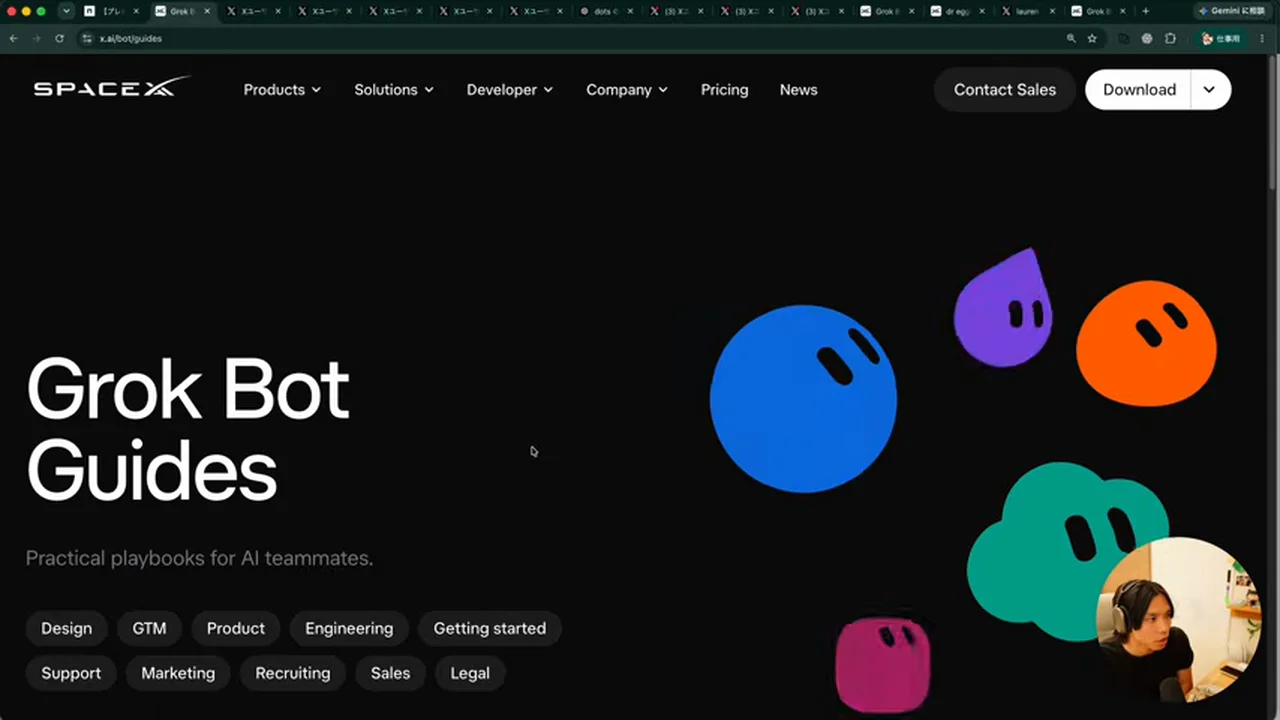
Task: Open the Developer dropdown
Action: (x=510, y=89)
